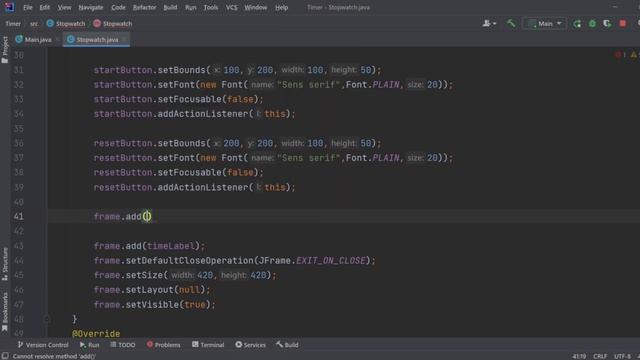This screenshot has width=640, height=360.
Task: Click frame.setVisible(true) on line 47
Action: point(154,304)
